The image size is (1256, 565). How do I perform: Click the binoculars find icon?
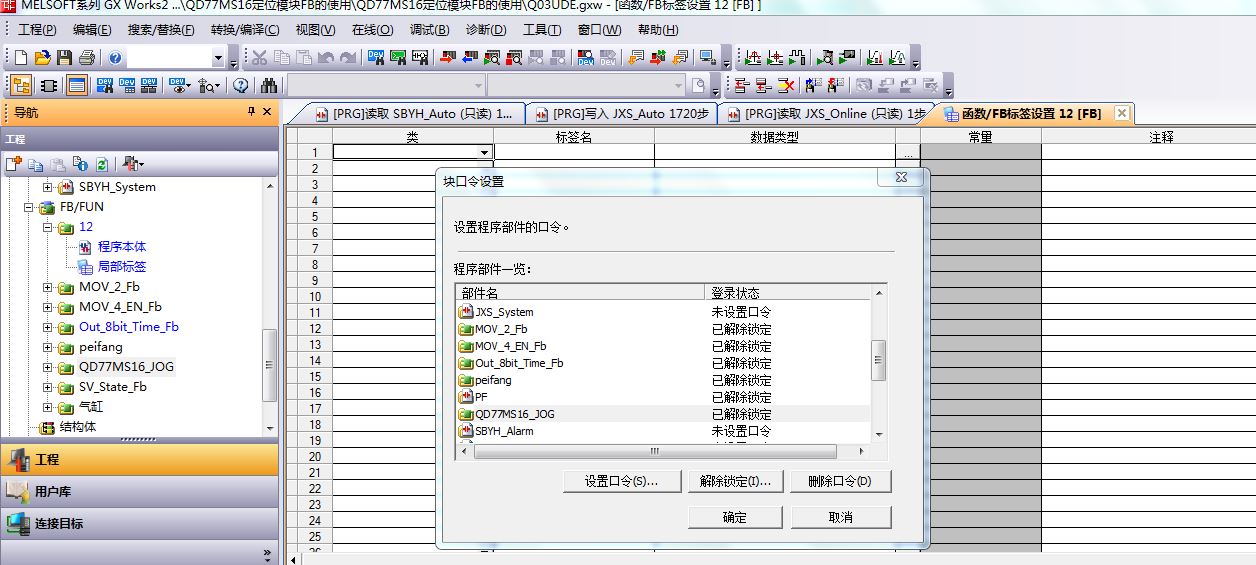click(x=269, y=85)
